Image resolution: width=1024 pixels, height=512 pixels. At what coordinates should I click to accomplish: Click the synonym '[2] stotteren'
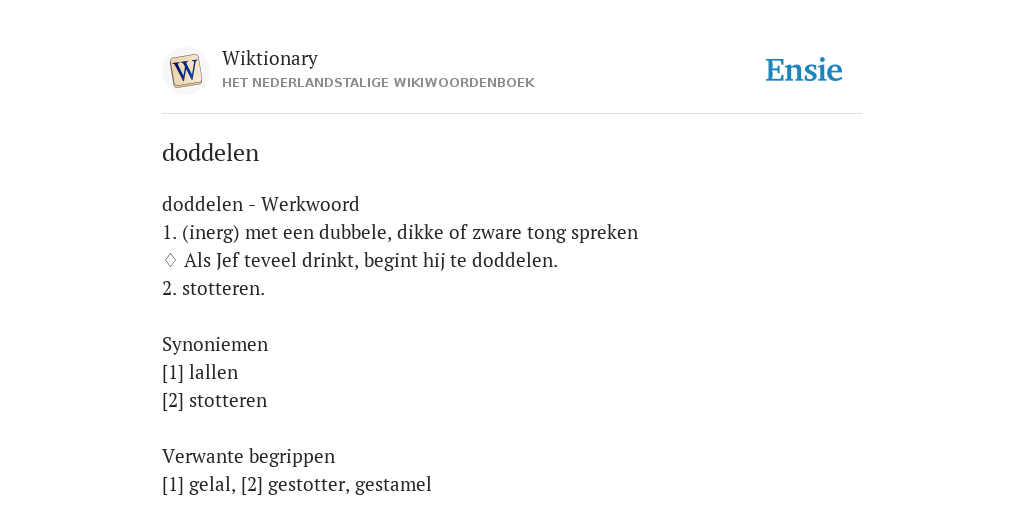[x=214, y=400]
